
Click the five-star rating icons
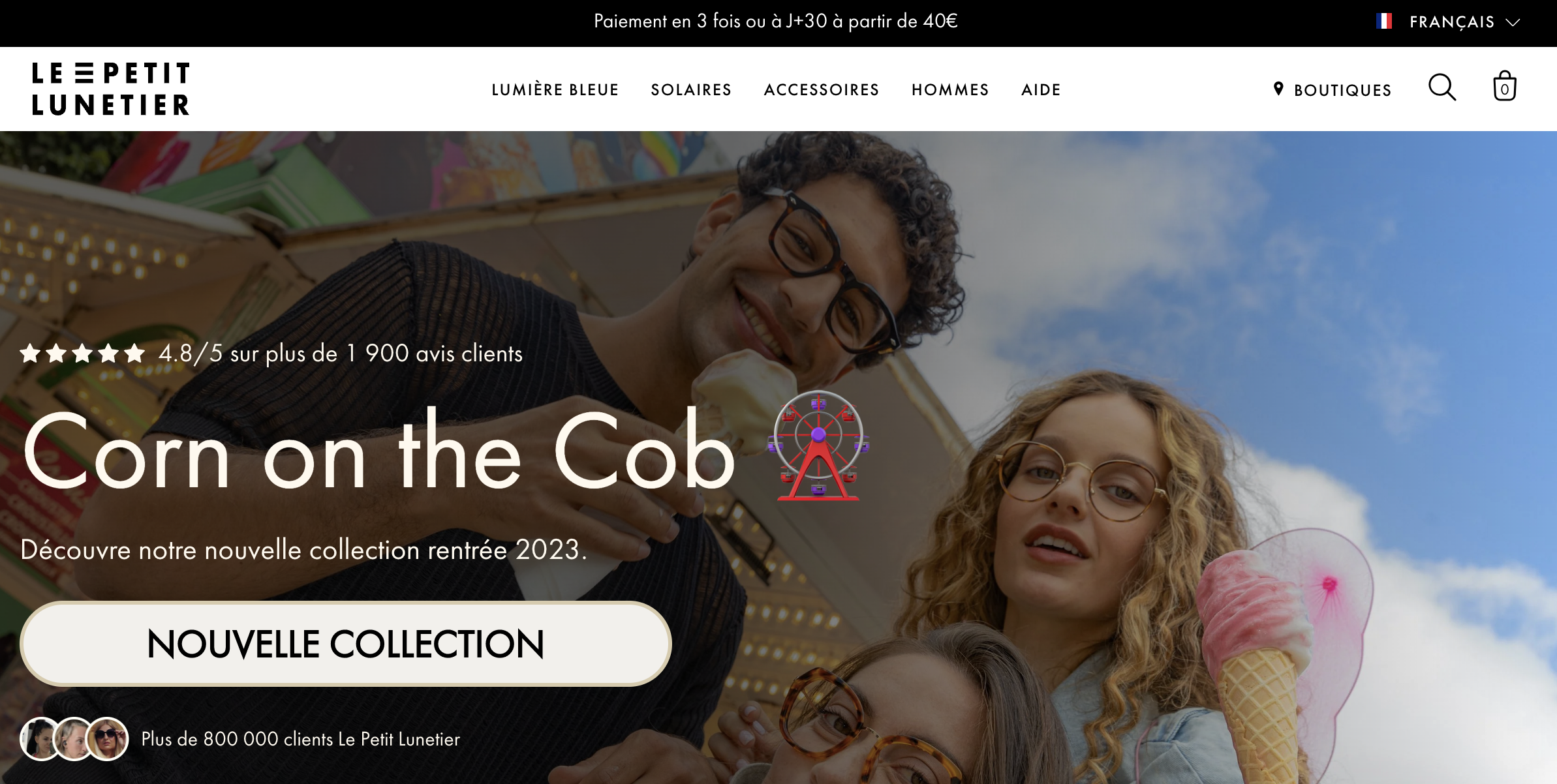(x=82, y=354)
